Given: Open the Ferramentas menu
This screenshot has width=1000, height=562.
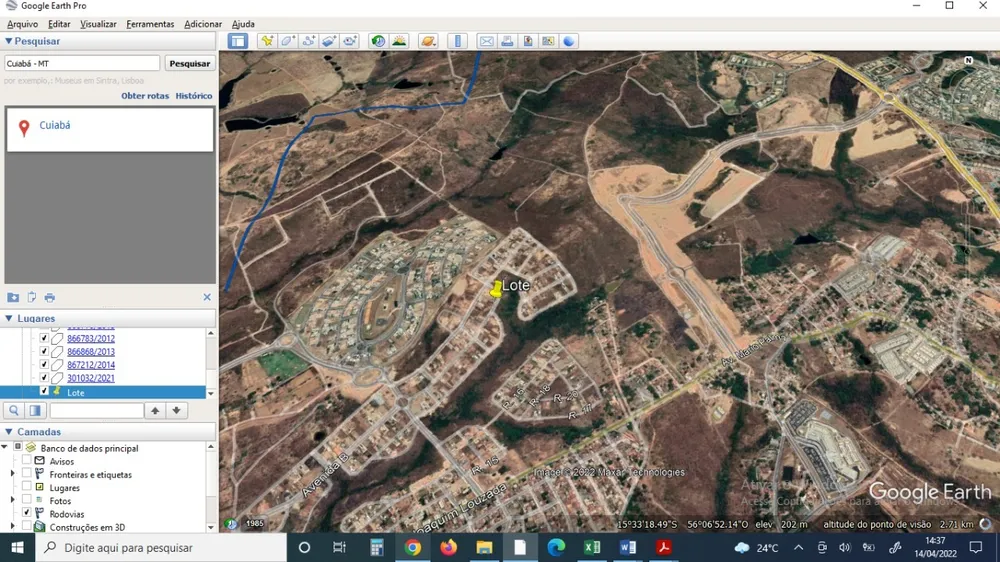Looking at the screenshot, I should pos(150,24).
